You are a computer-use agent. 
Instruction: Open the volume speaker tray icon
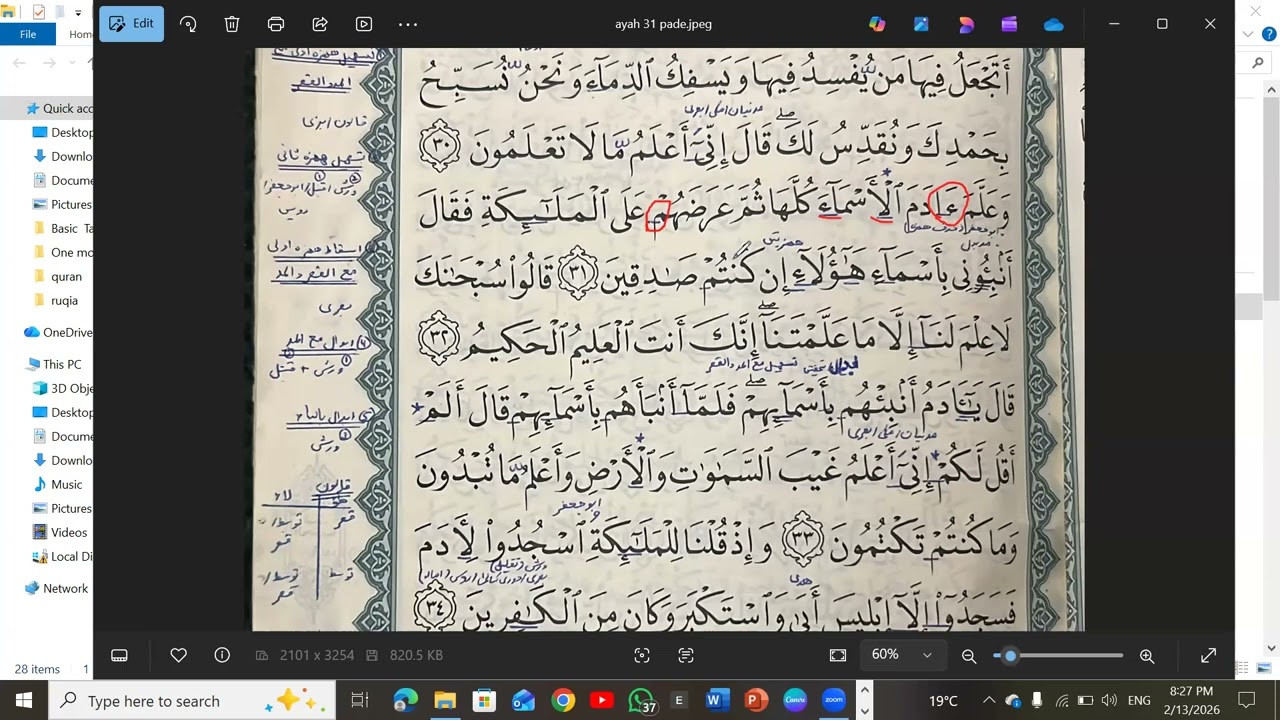1109,700
